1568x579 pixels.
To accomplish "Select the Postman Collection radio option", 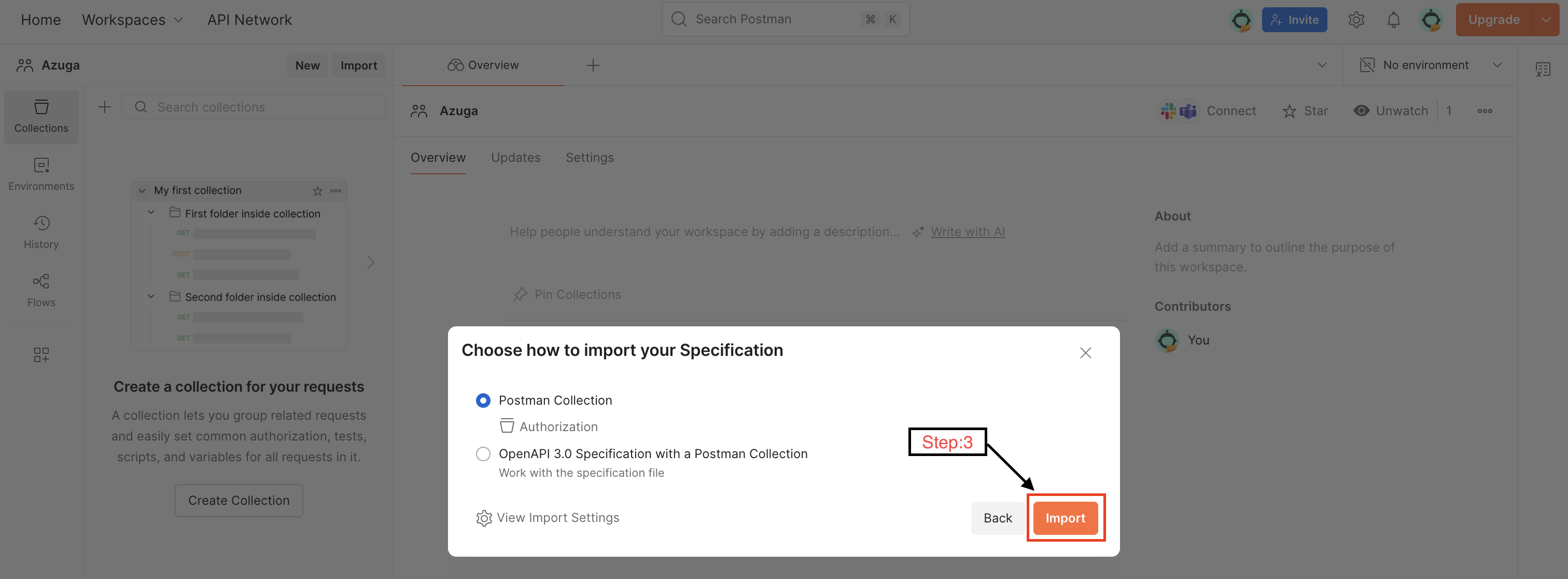I will 483,401.
